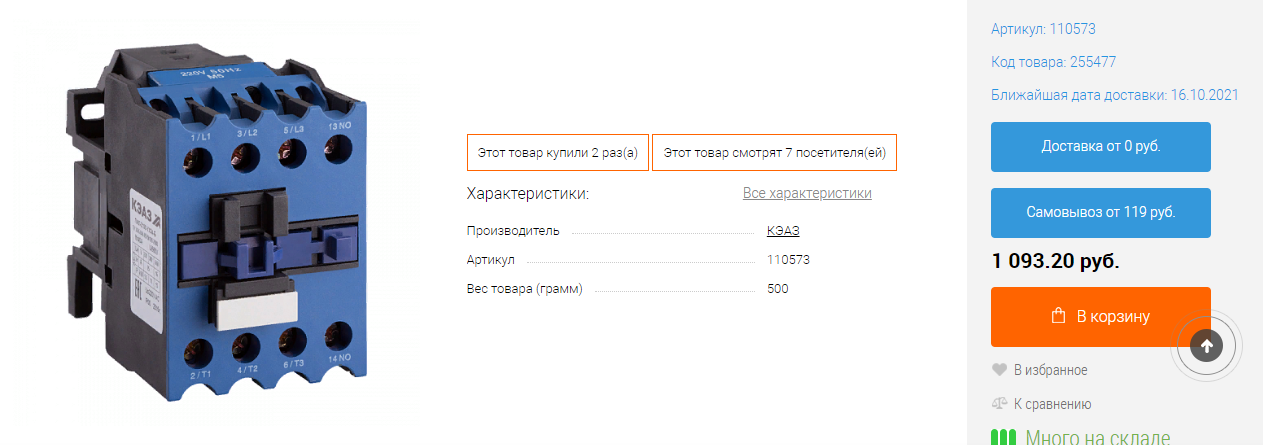Click the shopping bag icon in the orange button
The height and width of the screenshot is (445, 1263).
tap(1058, 316)
